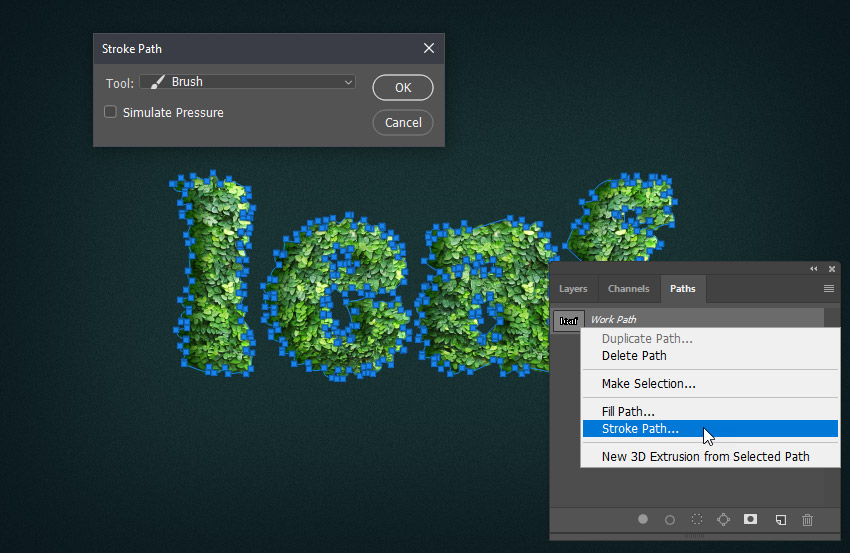This screenshot has width=850, height=553.
Task: Add a mask icon in Paths panel
Action: [x=750, y=519]
